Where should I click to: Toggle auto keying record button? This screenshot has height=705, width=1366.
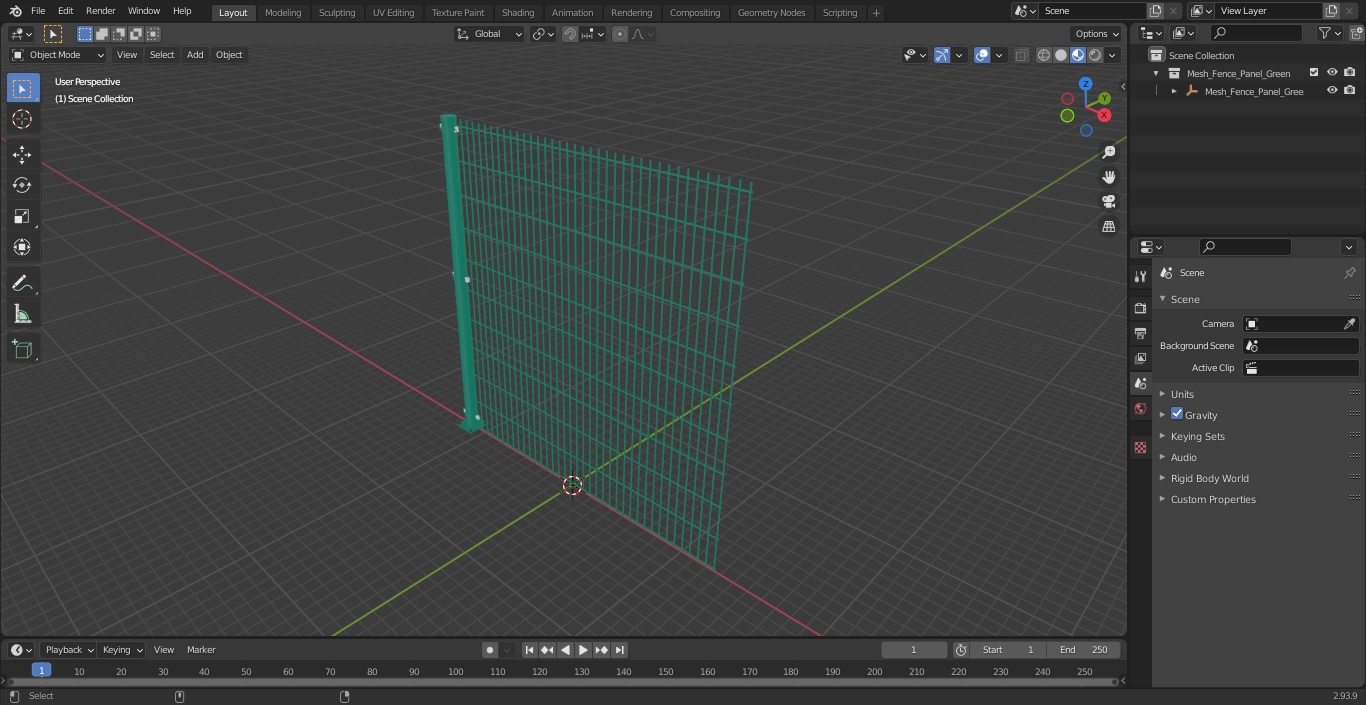click(x=490, y=650)
